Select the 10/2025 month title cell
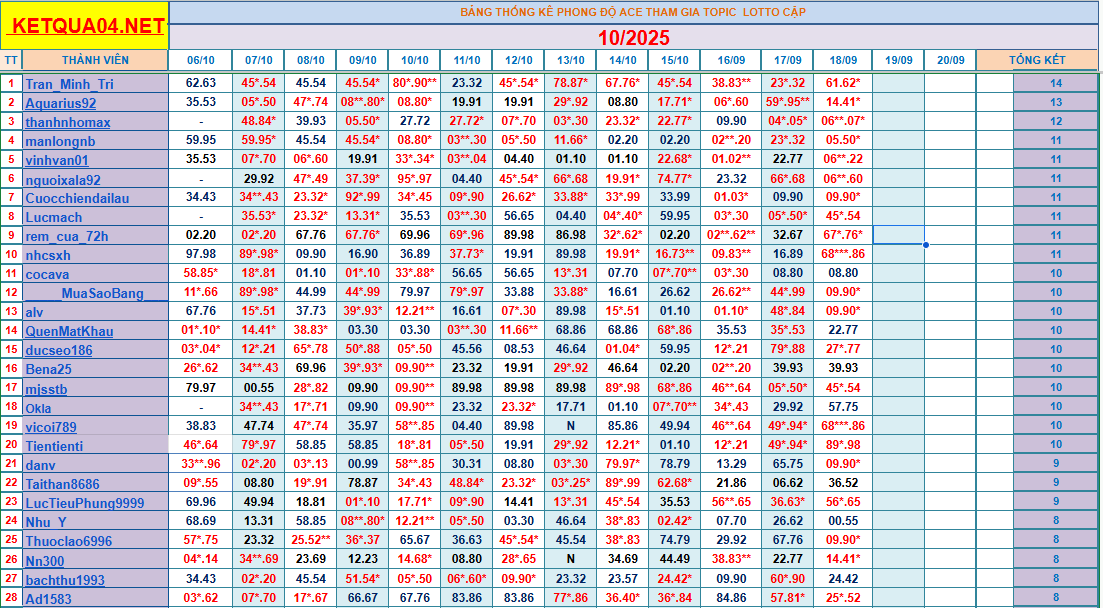The width and height of the screenshot is (1103, 608). pos(634,38)
